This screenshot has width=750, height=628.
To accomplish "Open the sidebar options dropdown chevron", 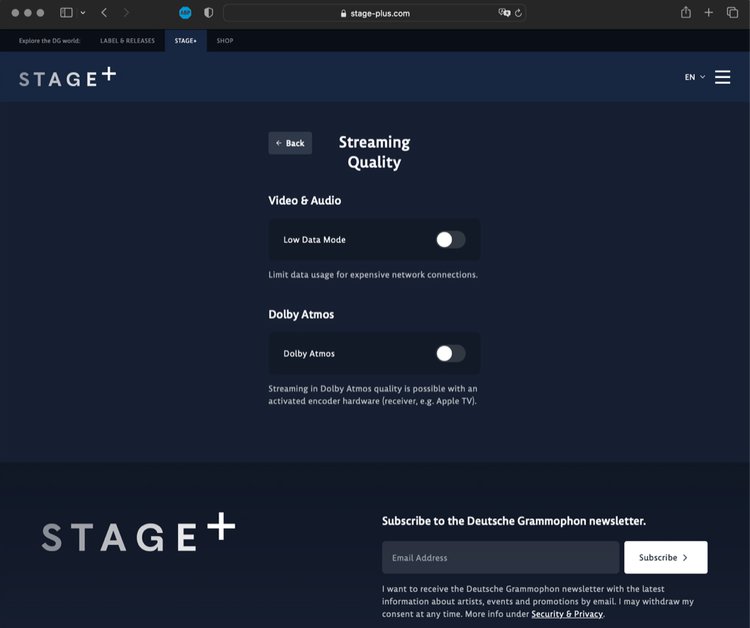I will 83,13.
